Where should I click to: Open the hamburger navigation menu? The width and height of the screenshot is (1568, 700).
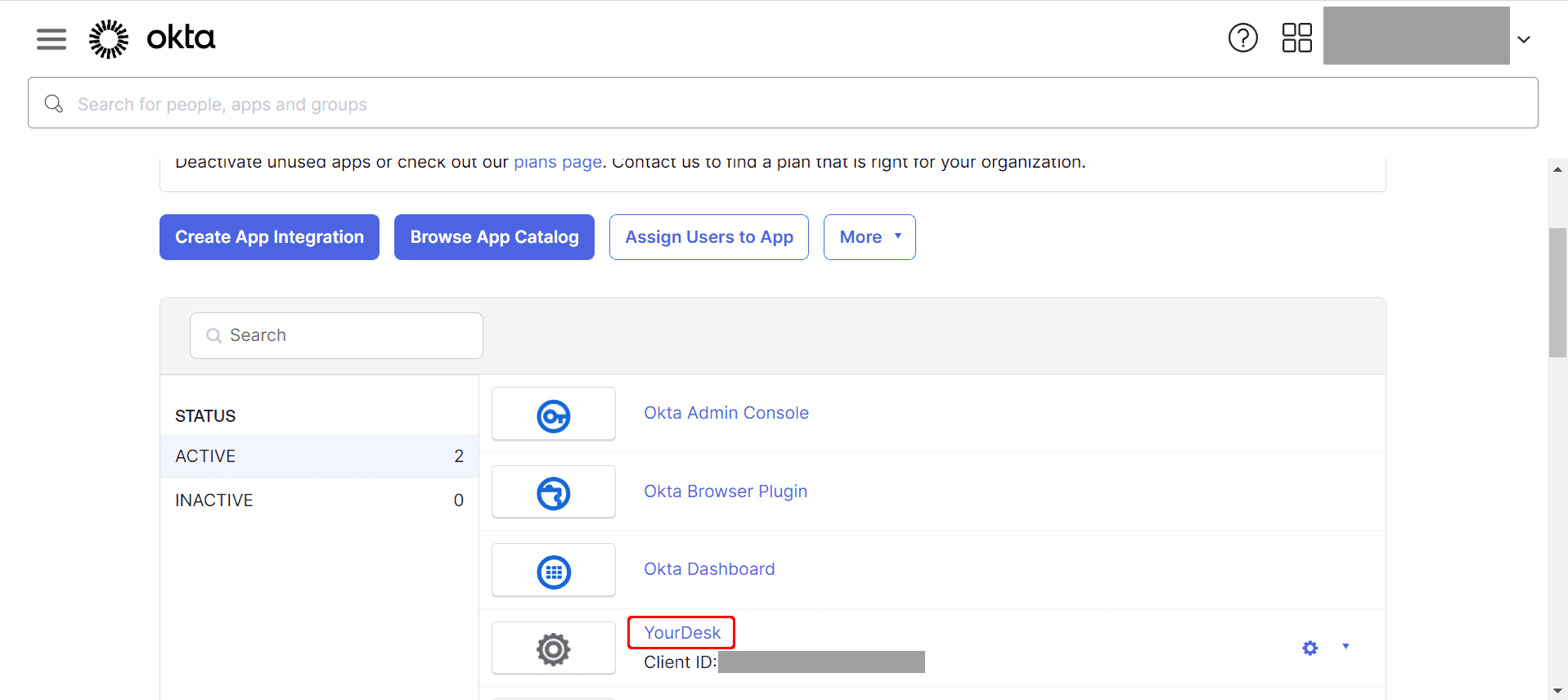click(x=52, y=38)
